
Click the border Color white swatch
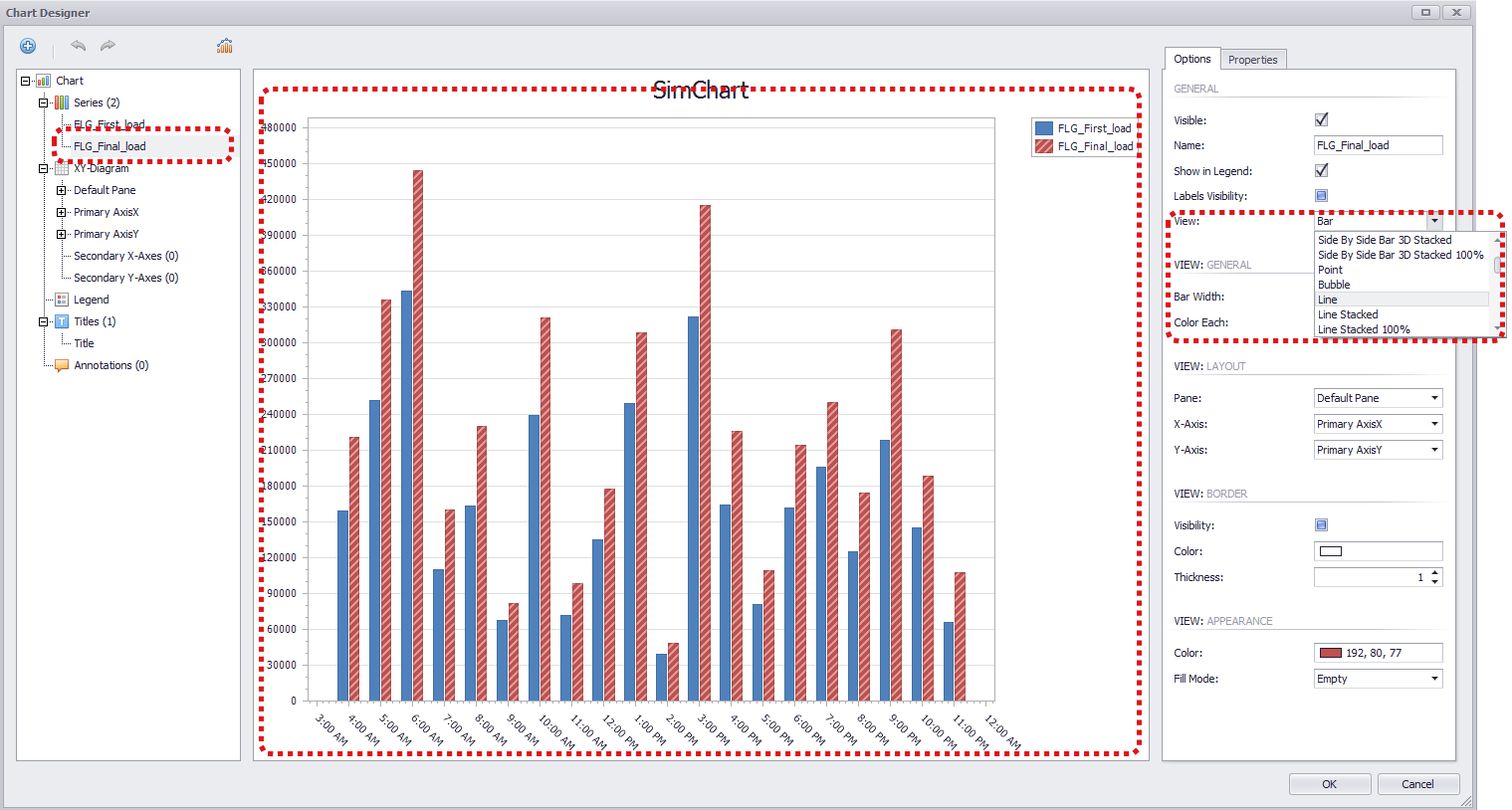pos(1331,551)
